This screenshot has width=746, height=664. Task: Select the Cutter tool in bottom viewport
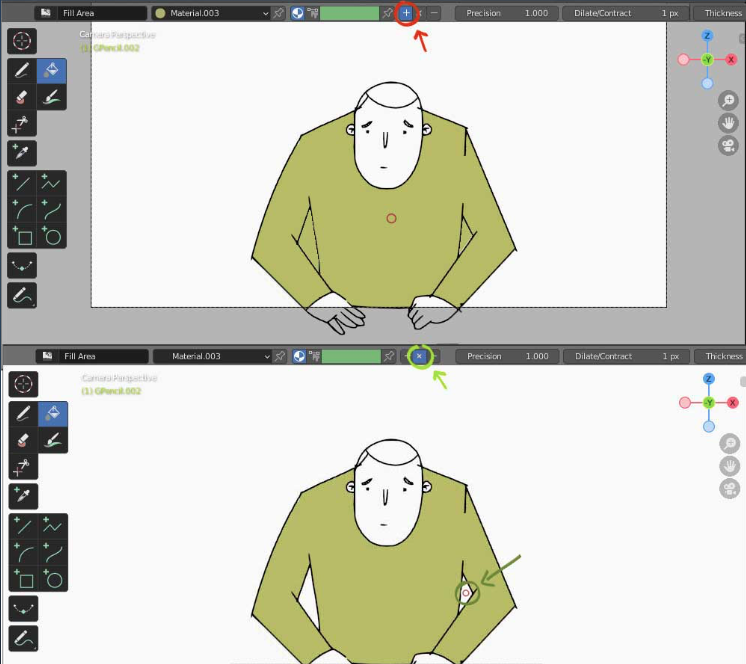[x=23, y=467]
